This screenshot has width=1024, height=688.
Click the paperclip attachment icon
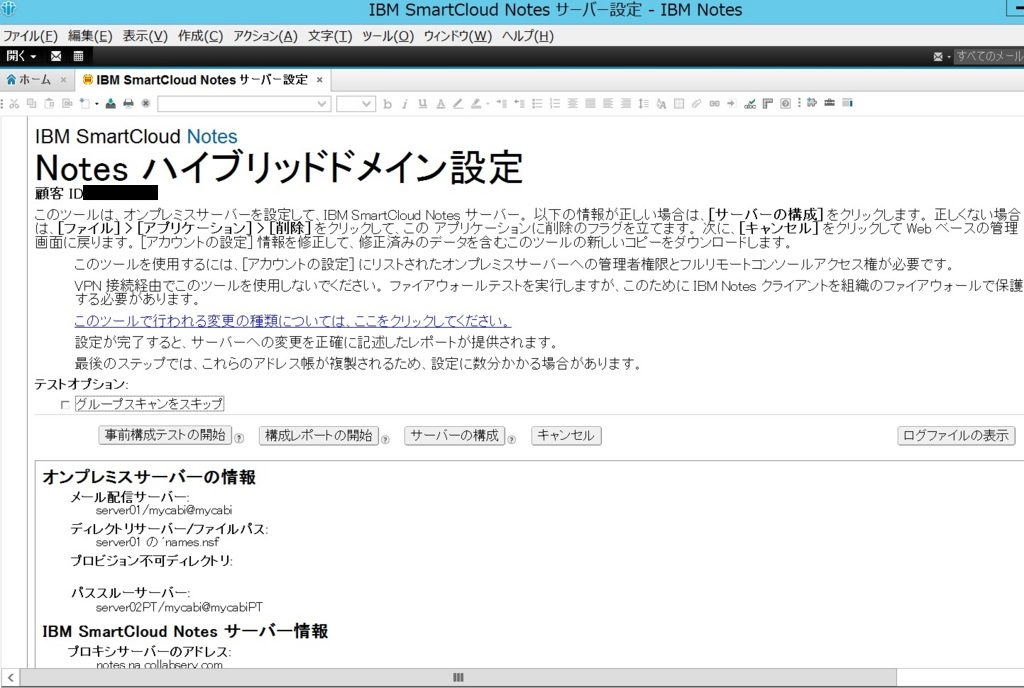pos(696,103)
